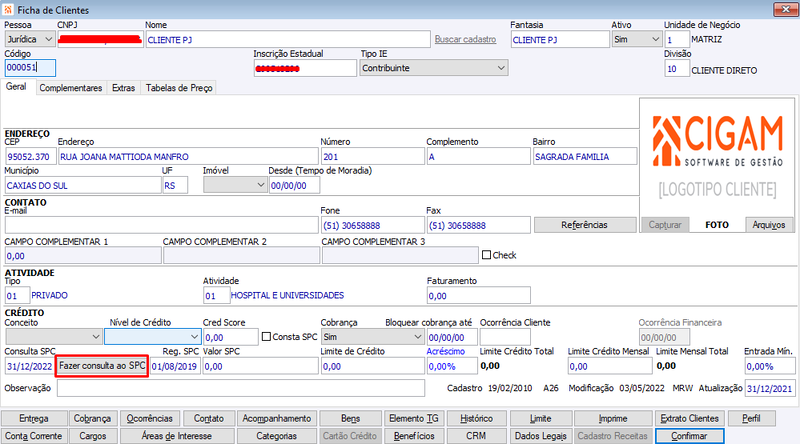The image size is (800, 444).
Task: Click the Ficha de Clientes title icon
Action: click(x=8, y=10)
